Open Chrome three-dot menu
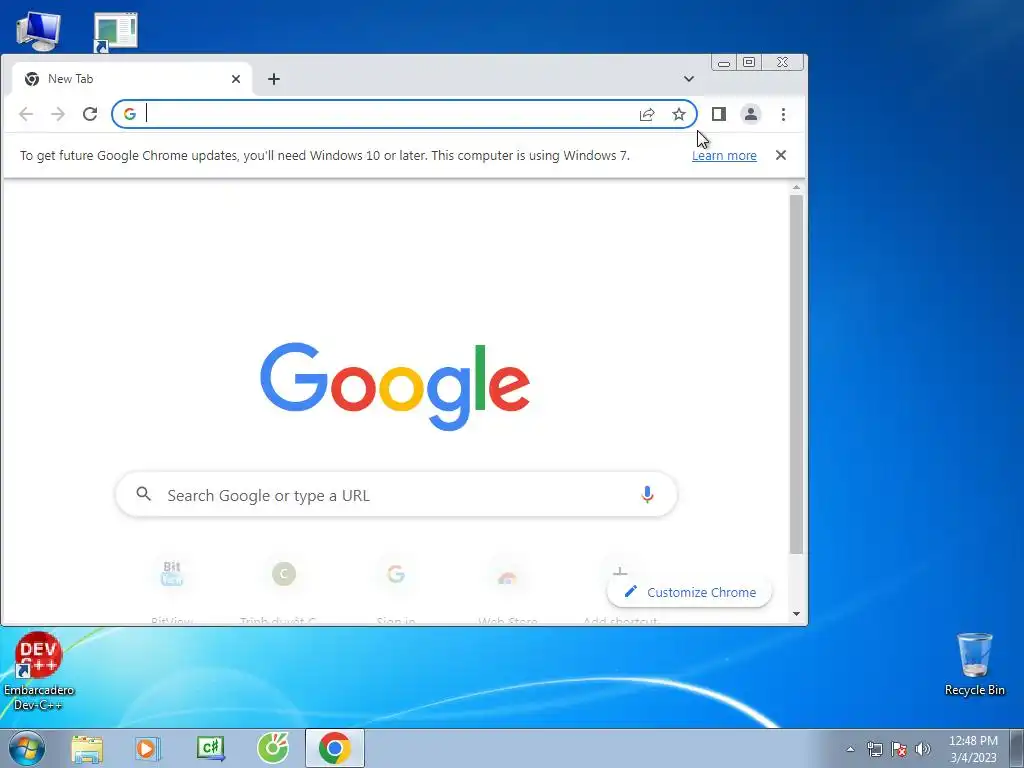Viewport: 1024px width, 768px height. (783, 114)
